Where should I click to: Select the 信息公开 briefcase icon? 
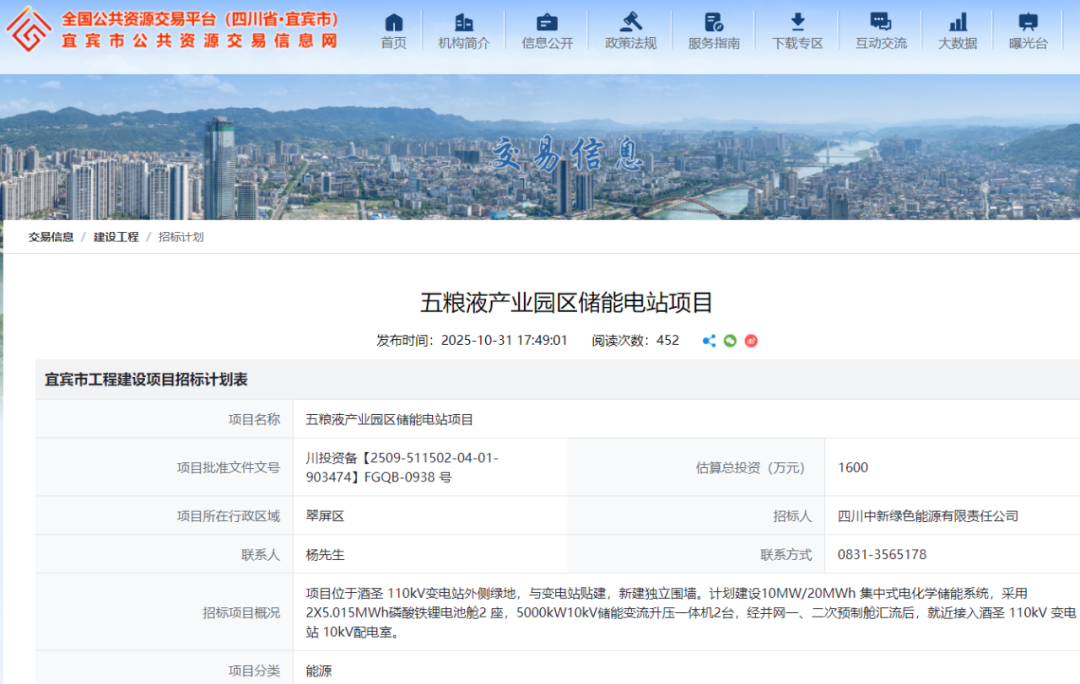[547, 22]
